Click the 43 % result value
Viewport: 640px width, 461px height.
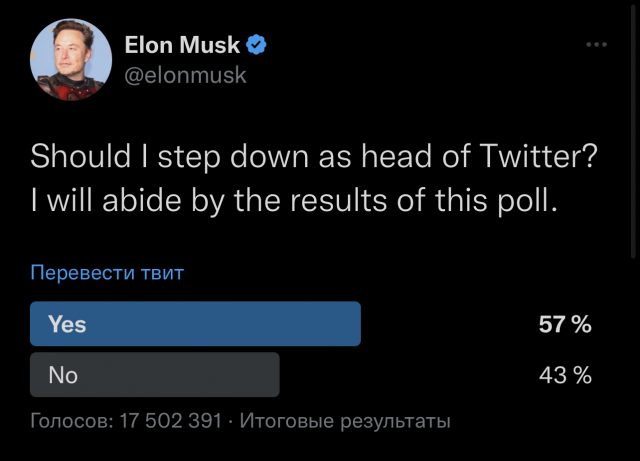point(565,375)
